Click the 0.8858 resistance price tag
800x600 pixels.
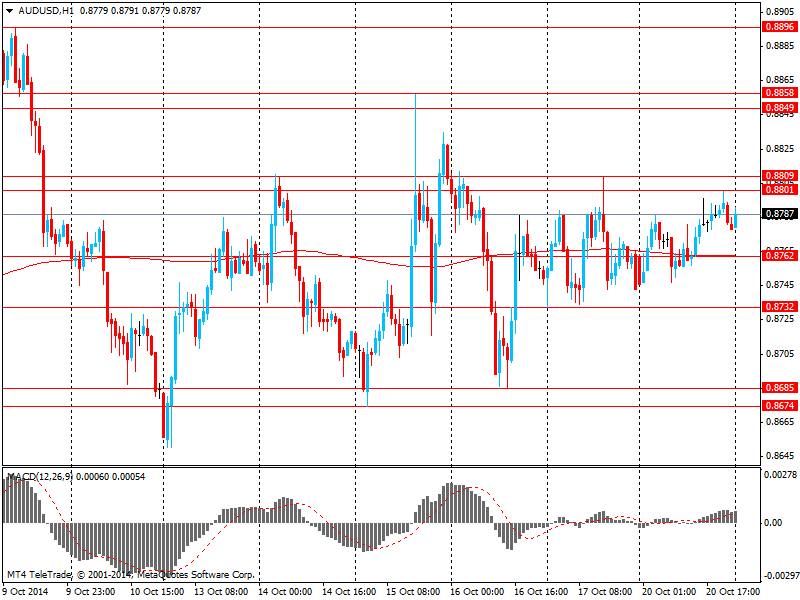point(779,92)
